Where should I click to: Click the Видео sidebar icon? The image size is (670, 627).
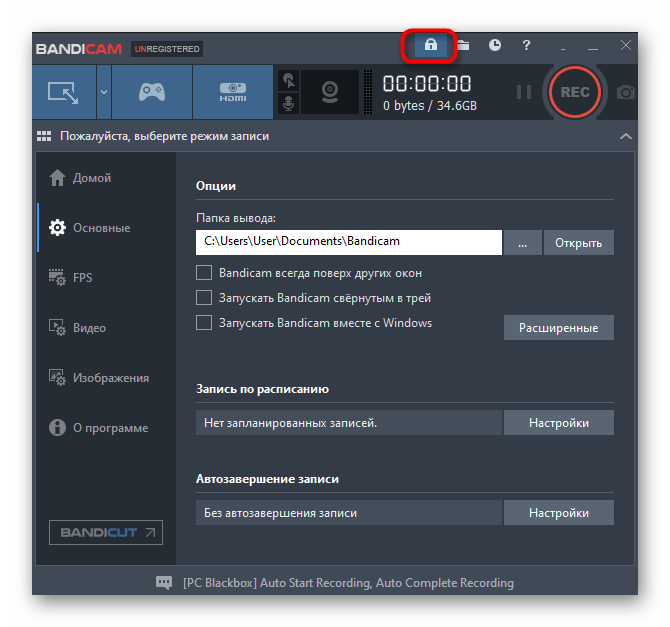click(57, 328)
